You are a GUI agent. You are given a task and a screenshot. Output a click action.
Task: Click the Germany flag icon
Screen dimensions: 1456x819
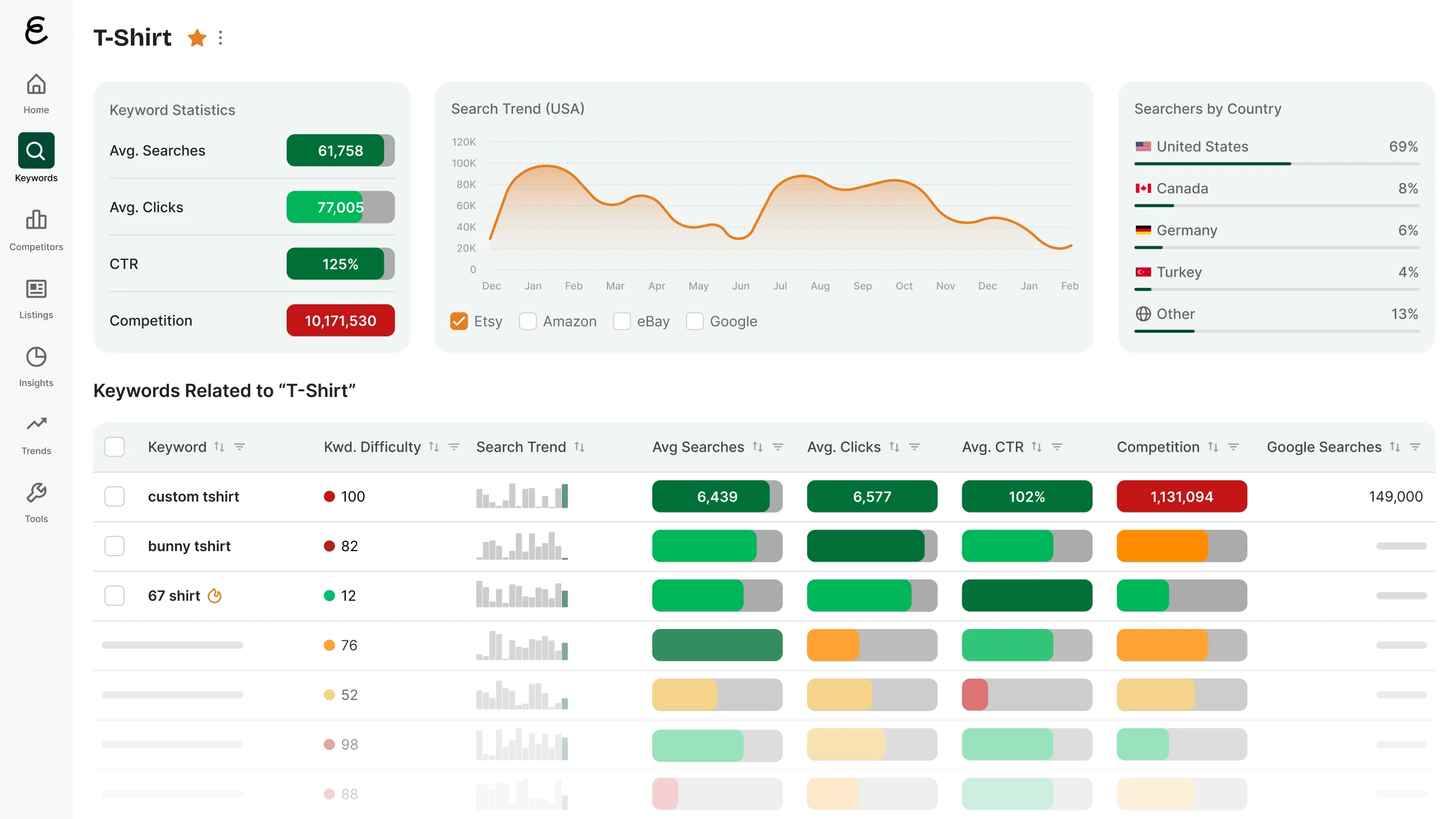click(x=1143, y=230)
